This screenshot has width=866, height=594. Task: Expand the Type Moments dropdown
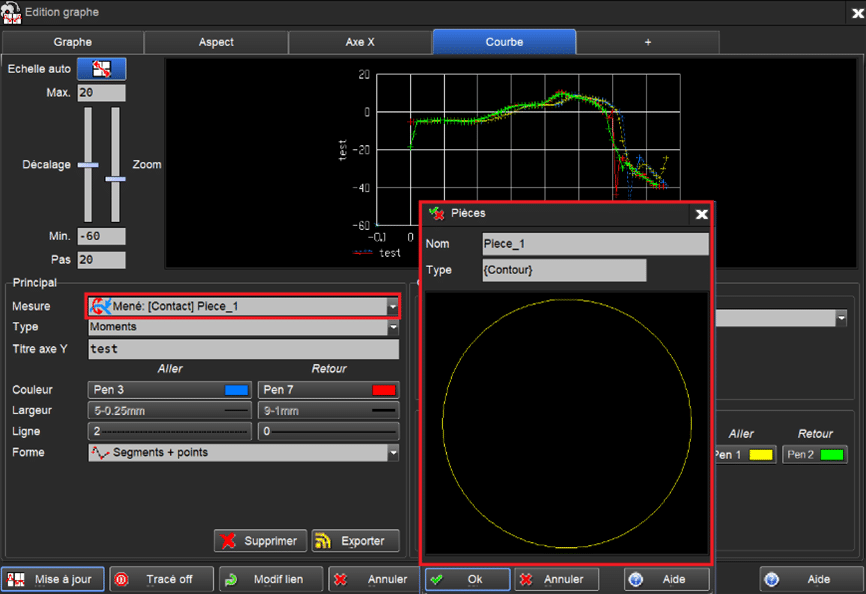click(392, 327)
